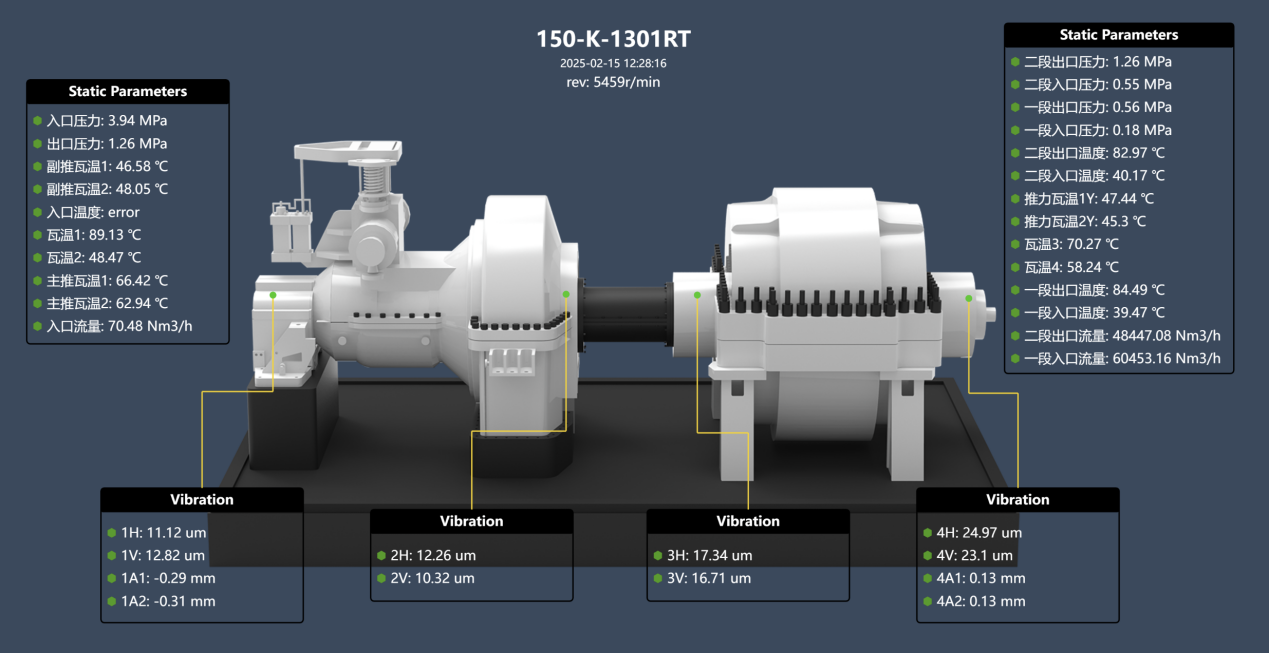The image size is (1269, 653).
Task: Select the Vibration panel header above 3H reading
Action: [748, 521]
